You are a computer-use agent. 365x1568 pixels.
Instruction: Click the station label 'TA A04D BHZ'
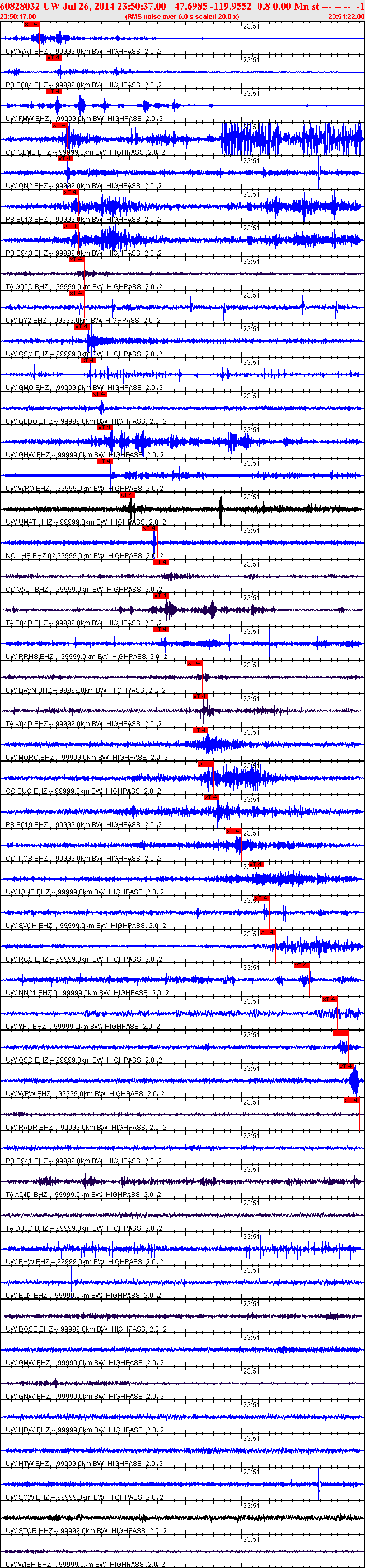26,1194
